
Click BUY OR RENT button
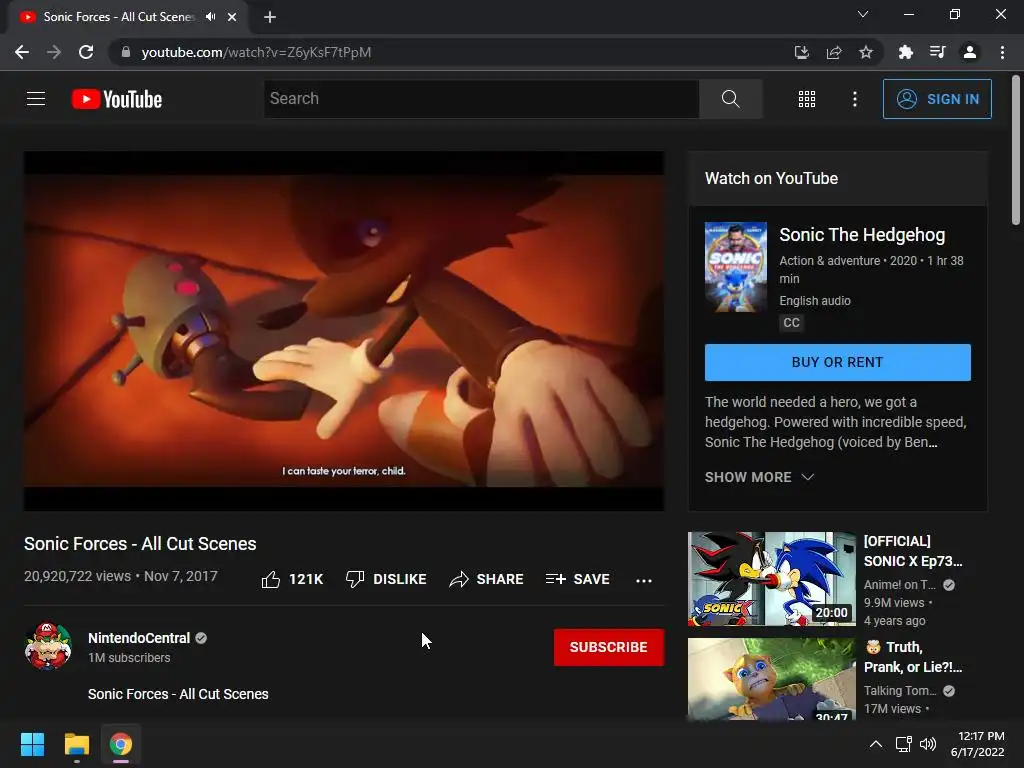pyautogui.click(x=838, y=362)
